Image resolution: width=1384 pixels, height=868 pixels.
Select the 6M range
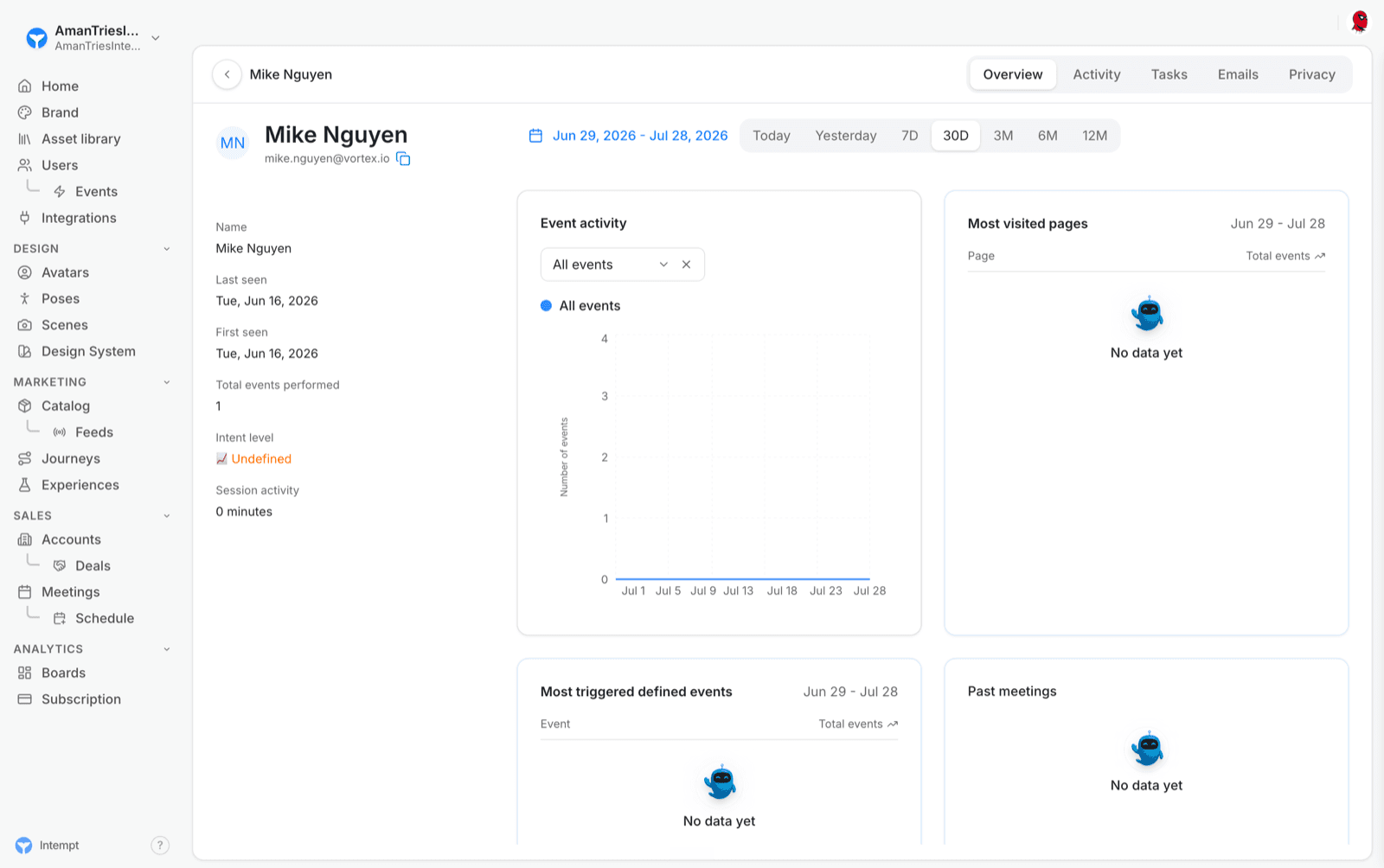tap(1048, 136)
